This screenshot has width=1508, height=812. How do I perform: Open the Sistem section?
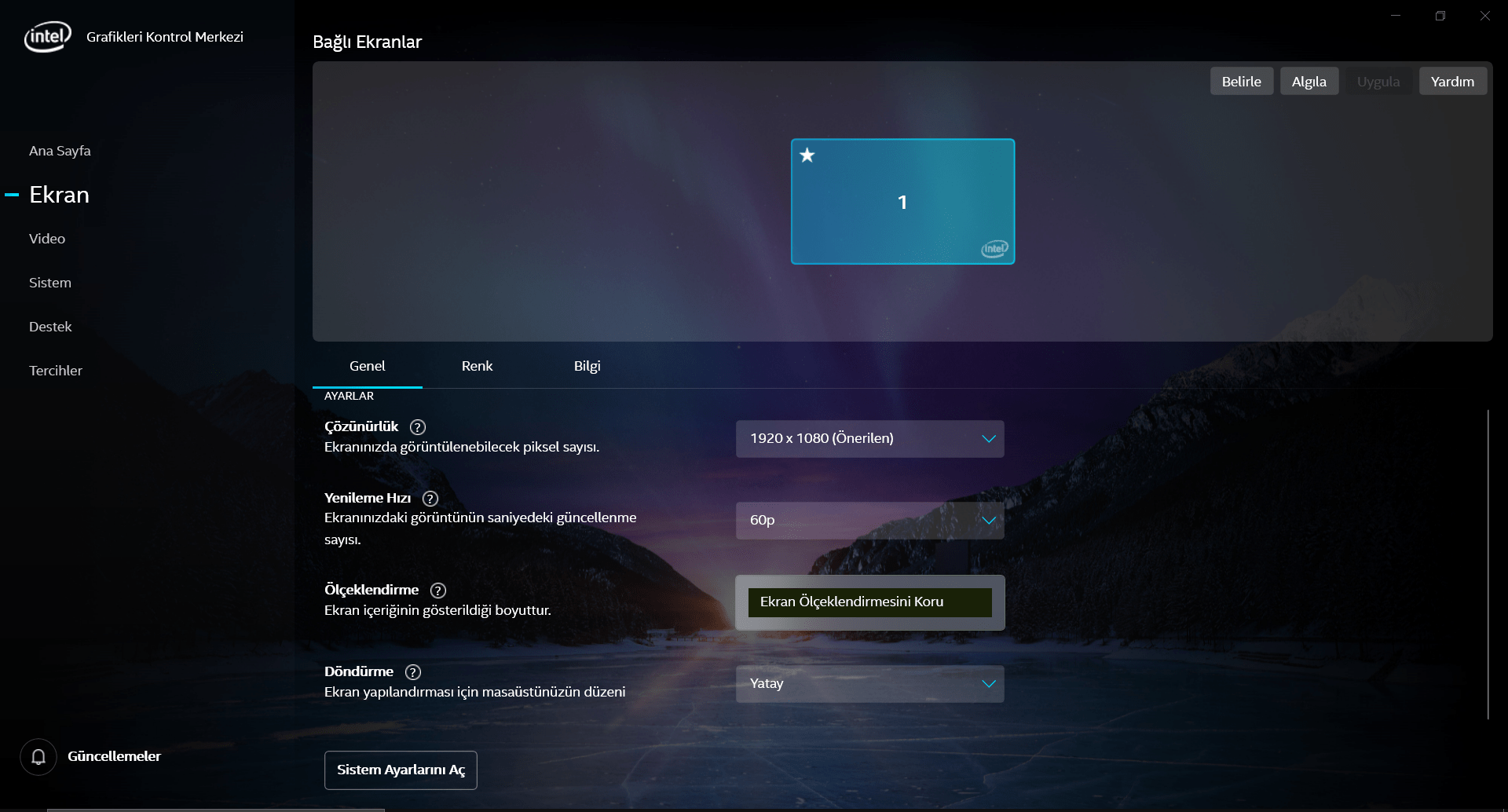[50, 283]
